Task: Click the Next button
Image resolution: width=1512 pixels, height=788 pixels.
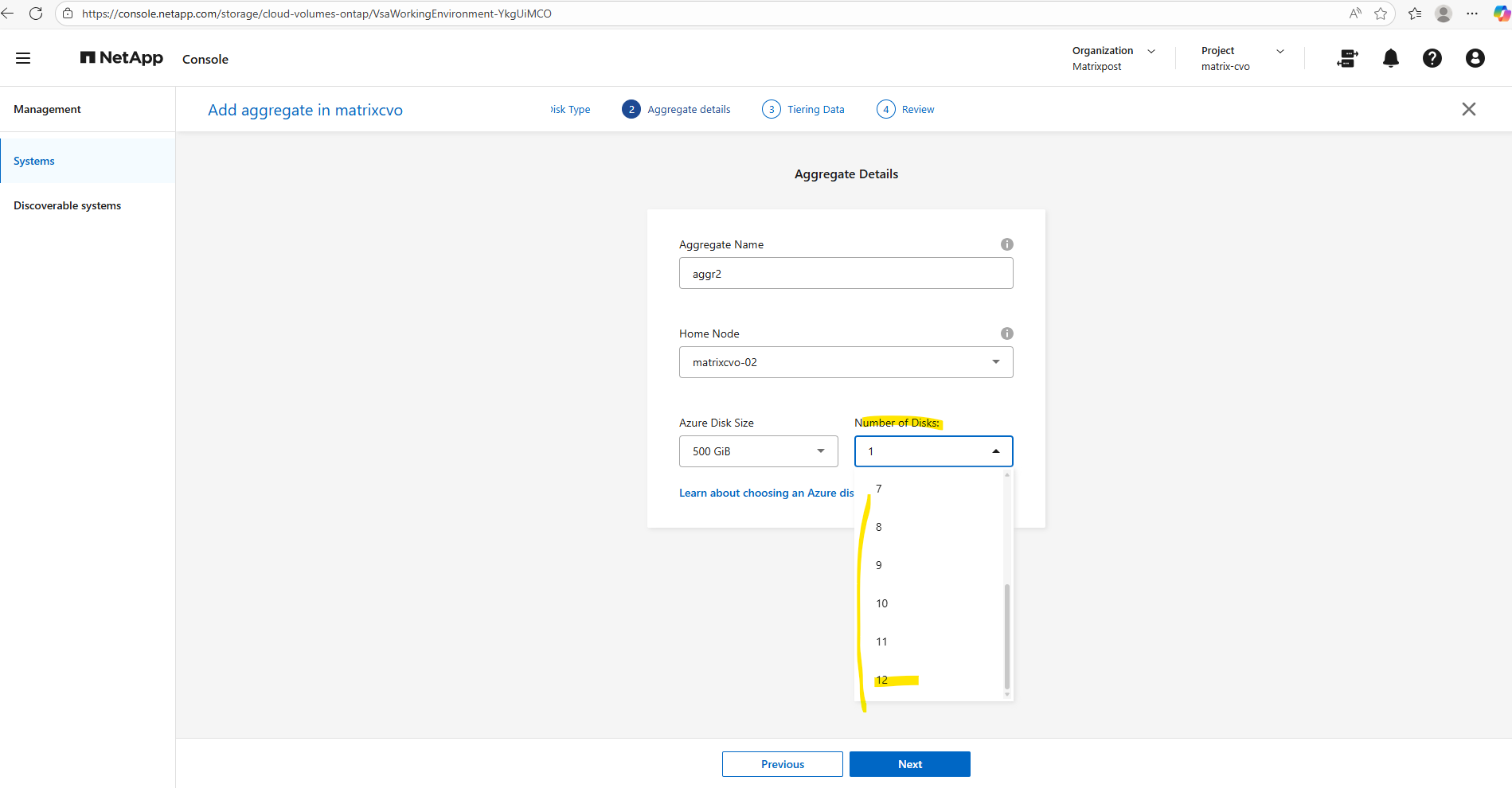Action: click(909, 764)
